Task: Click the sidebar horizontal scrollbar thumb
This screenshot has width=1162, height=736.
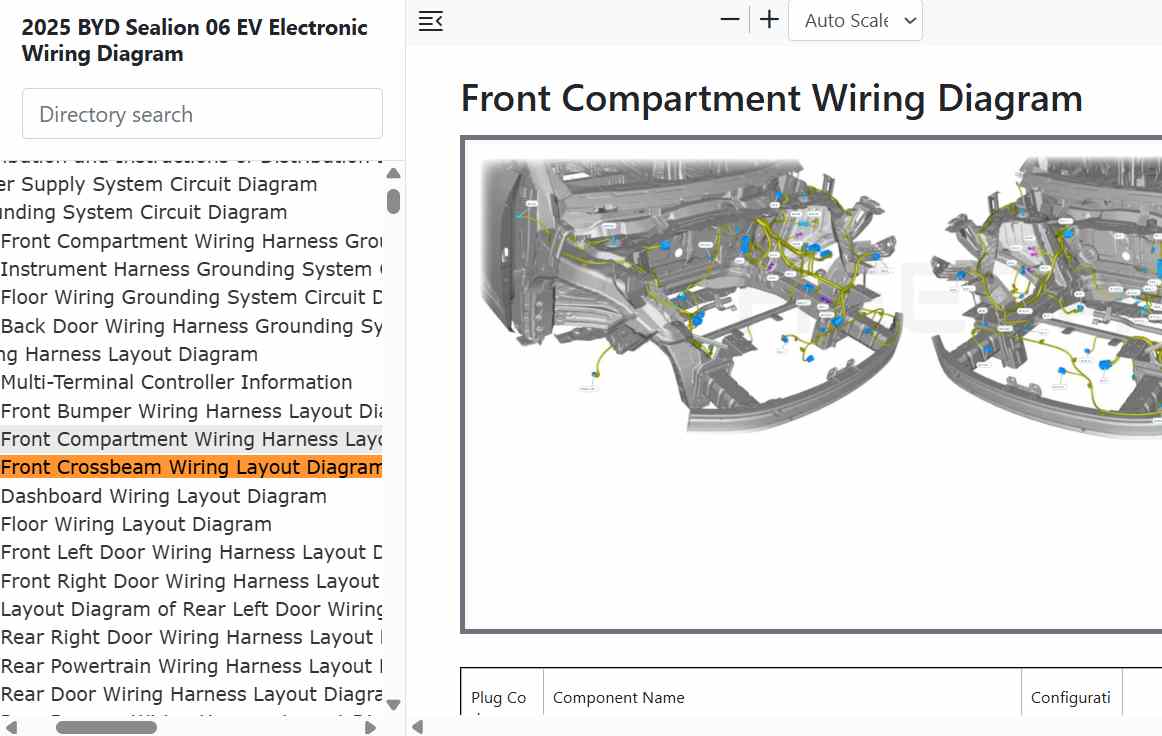Action: coord(107,728)
